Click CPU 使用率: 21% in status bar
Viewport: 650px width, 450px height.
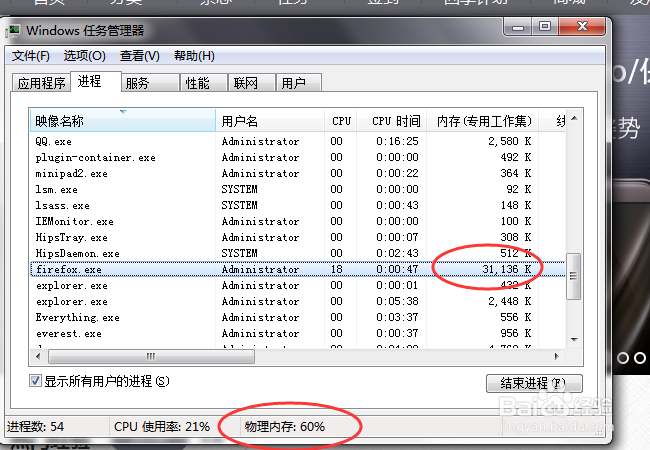tap(162, 426)
